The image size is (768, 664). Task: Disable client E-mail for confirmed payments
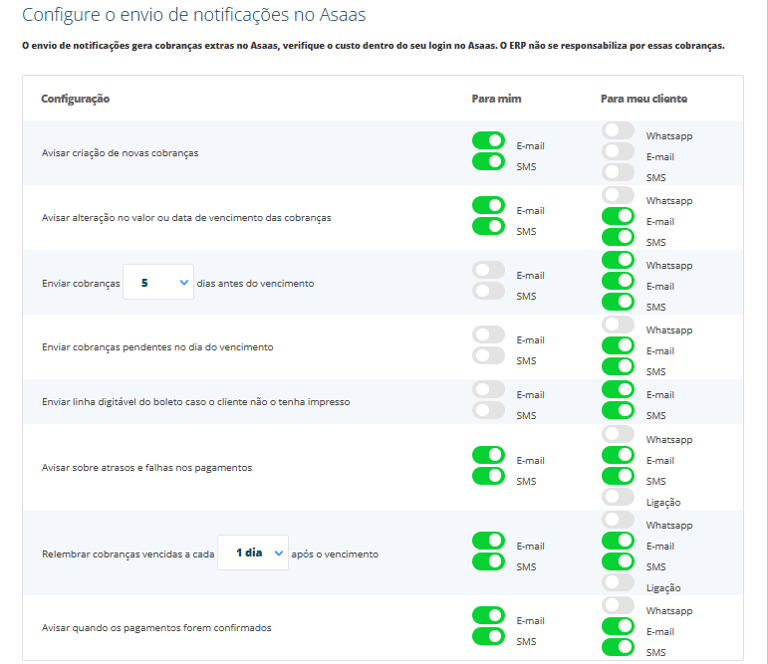[618, 626]
